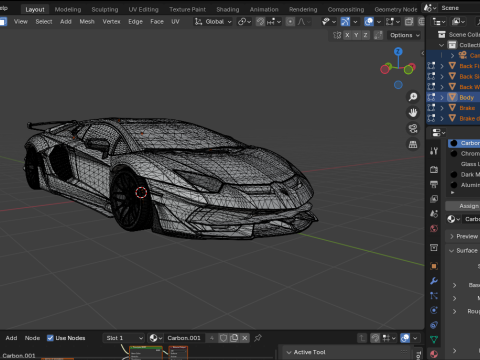Open Collection properties tab

click(x=434, y=247)
